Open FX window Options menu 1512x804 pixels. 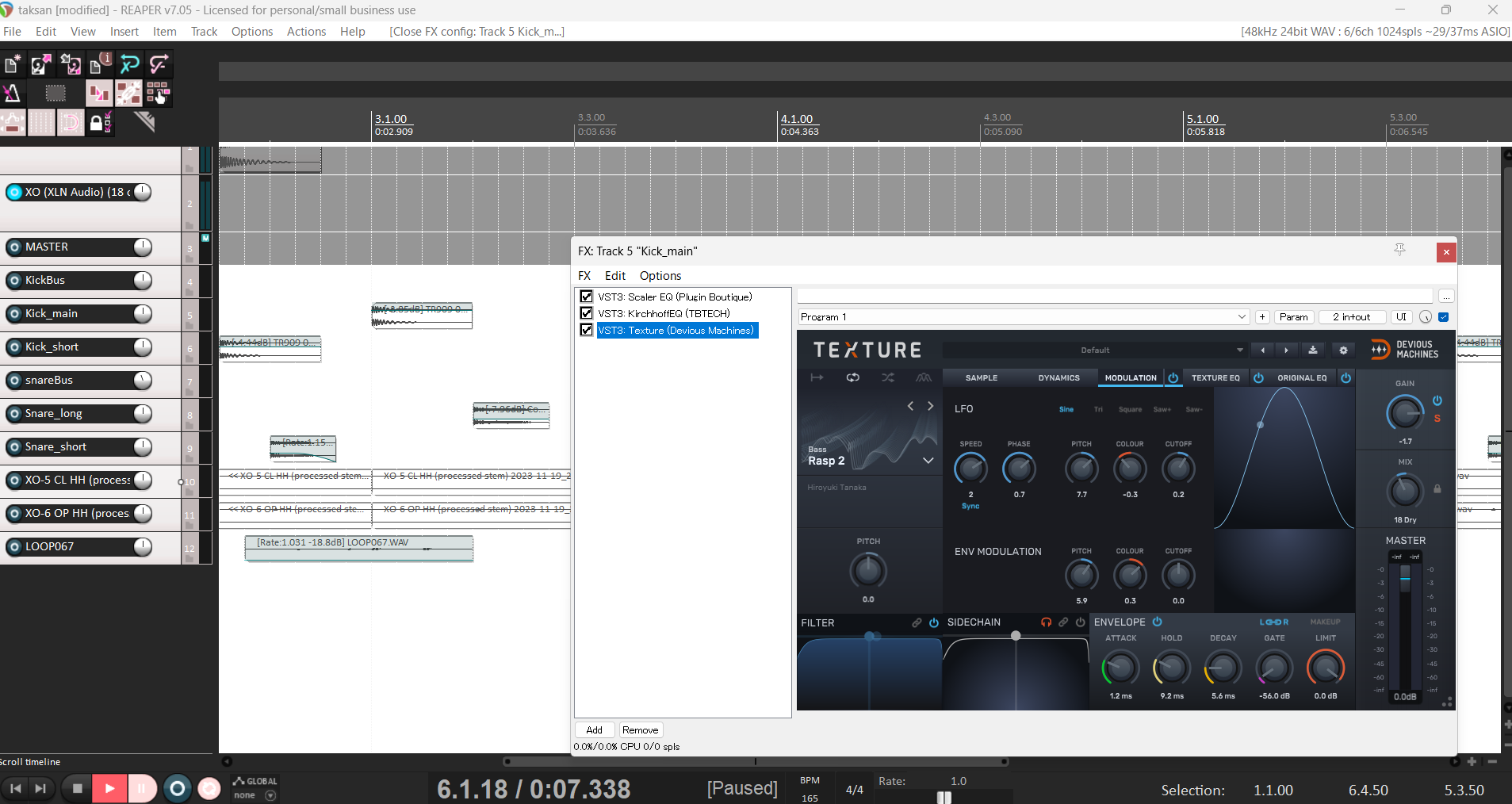(660, 276)
